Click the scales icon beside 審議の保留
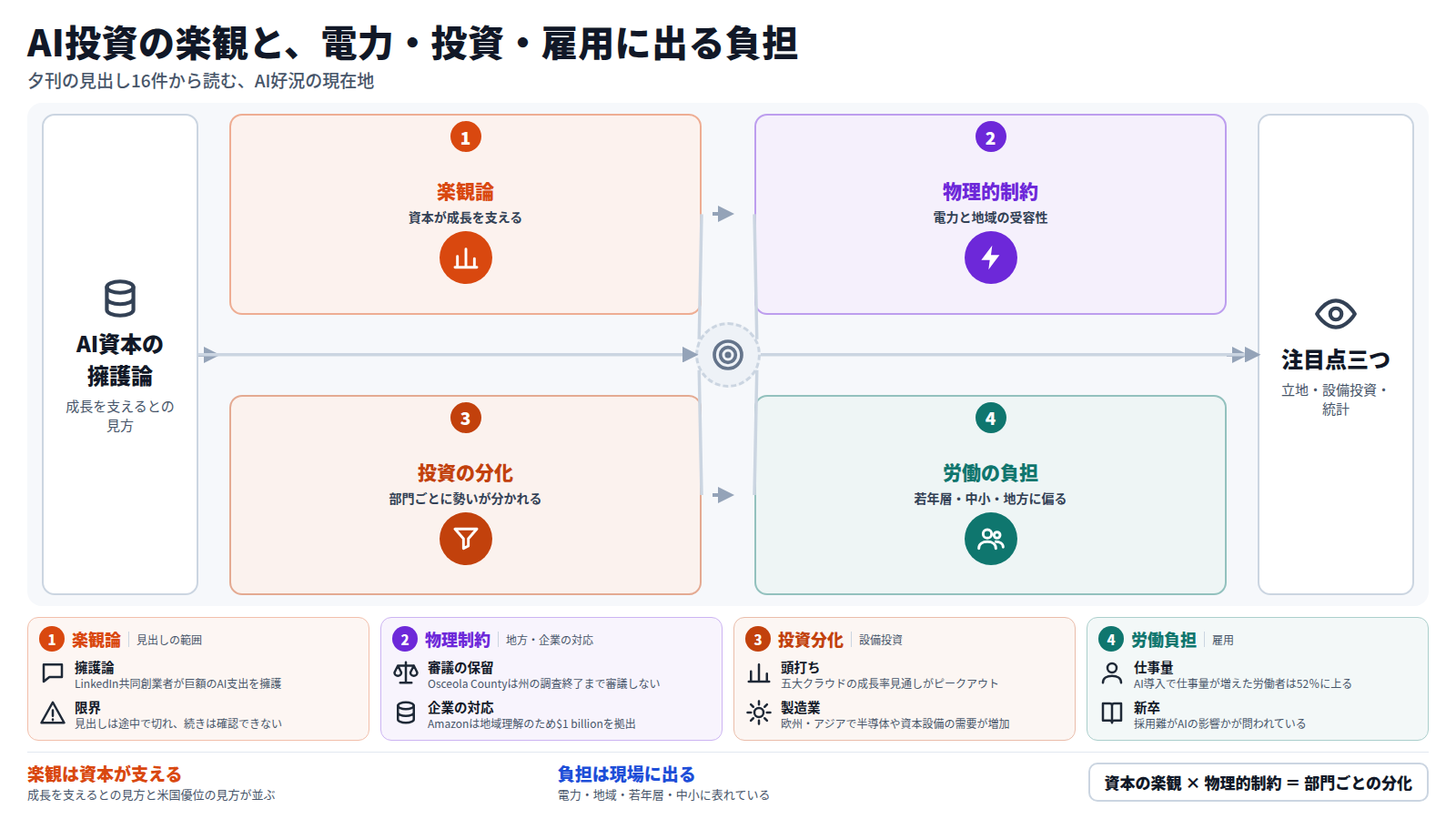 tap(406, 673)
